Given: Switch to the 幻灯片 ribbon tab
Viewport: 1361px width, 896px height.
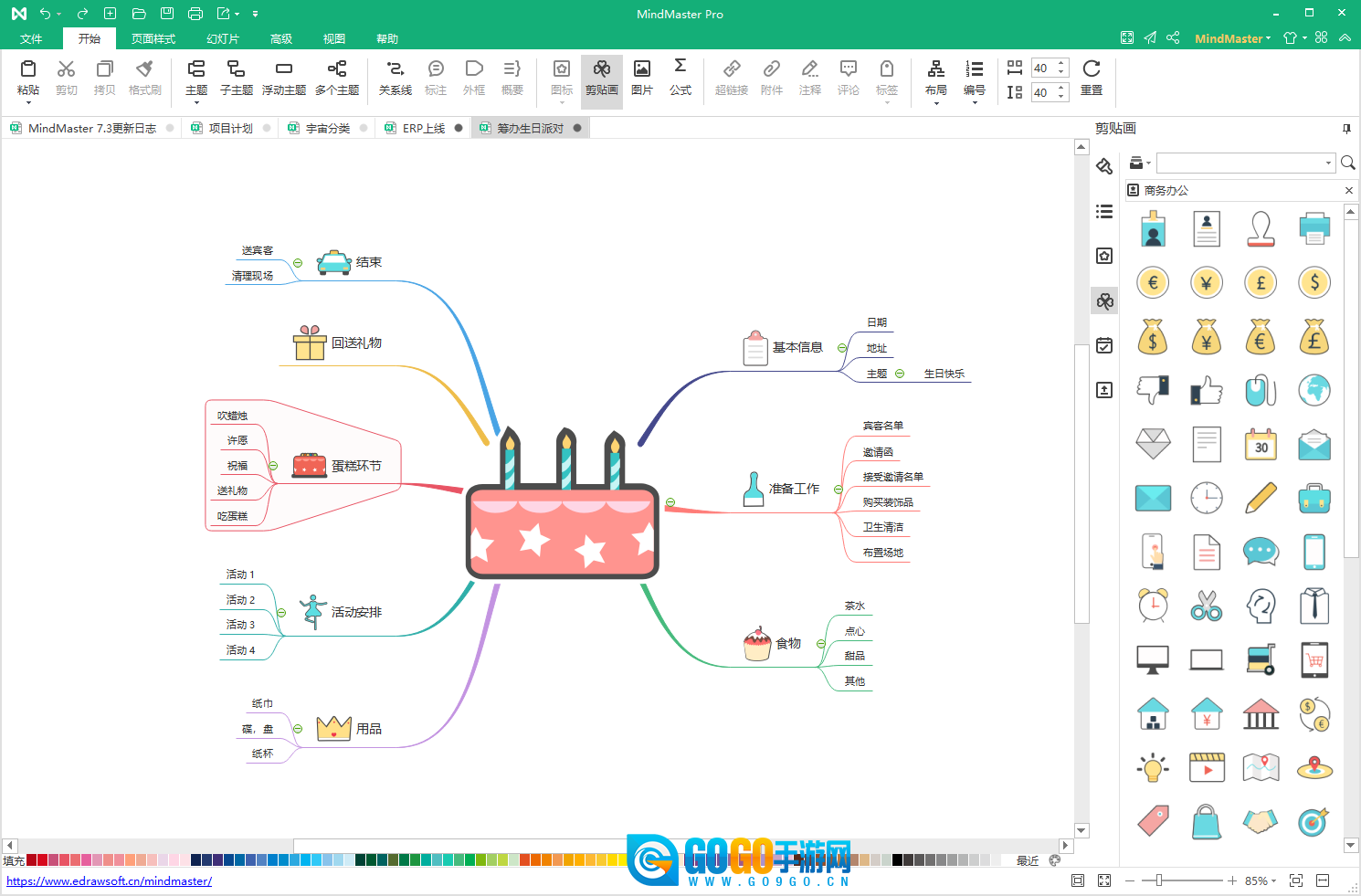Looking at the screenshot, I should point(223,38).
